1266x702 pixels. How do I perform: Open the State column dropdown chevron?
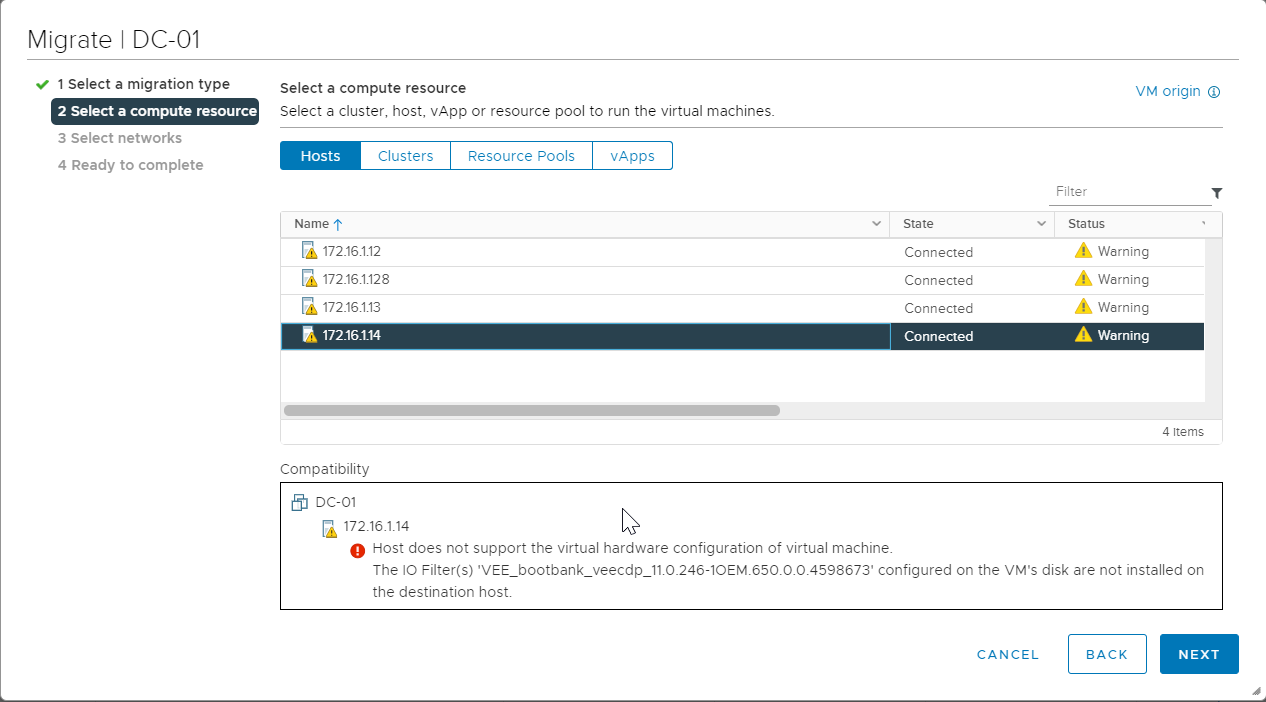click(x=1041, y=224)
